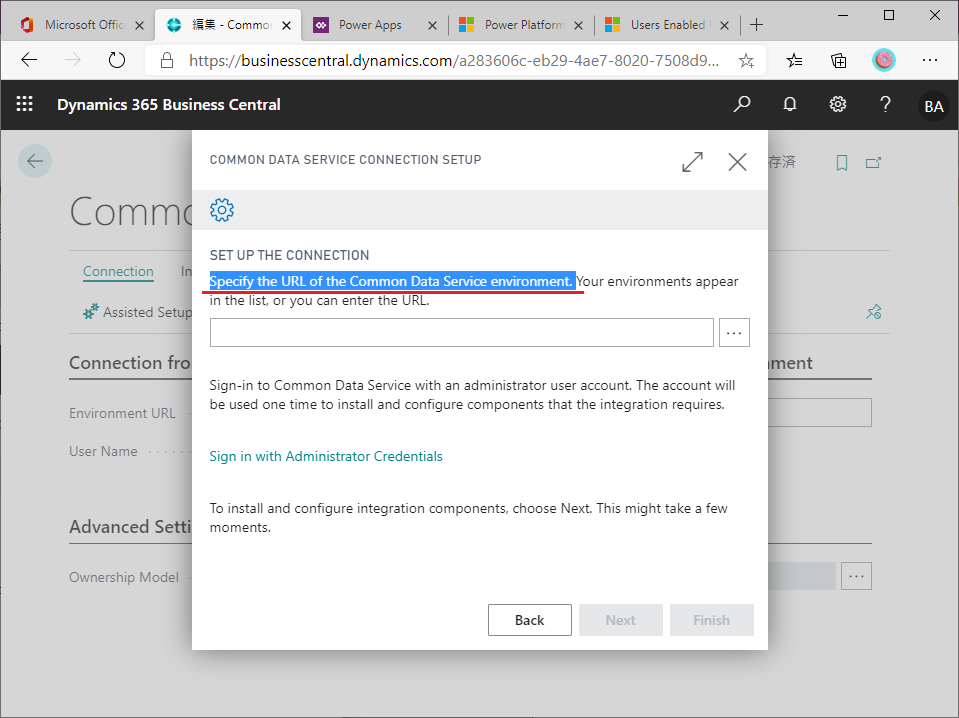Open the environment URL lookup list
Screen dimensions: 959x718
point(734,332)
